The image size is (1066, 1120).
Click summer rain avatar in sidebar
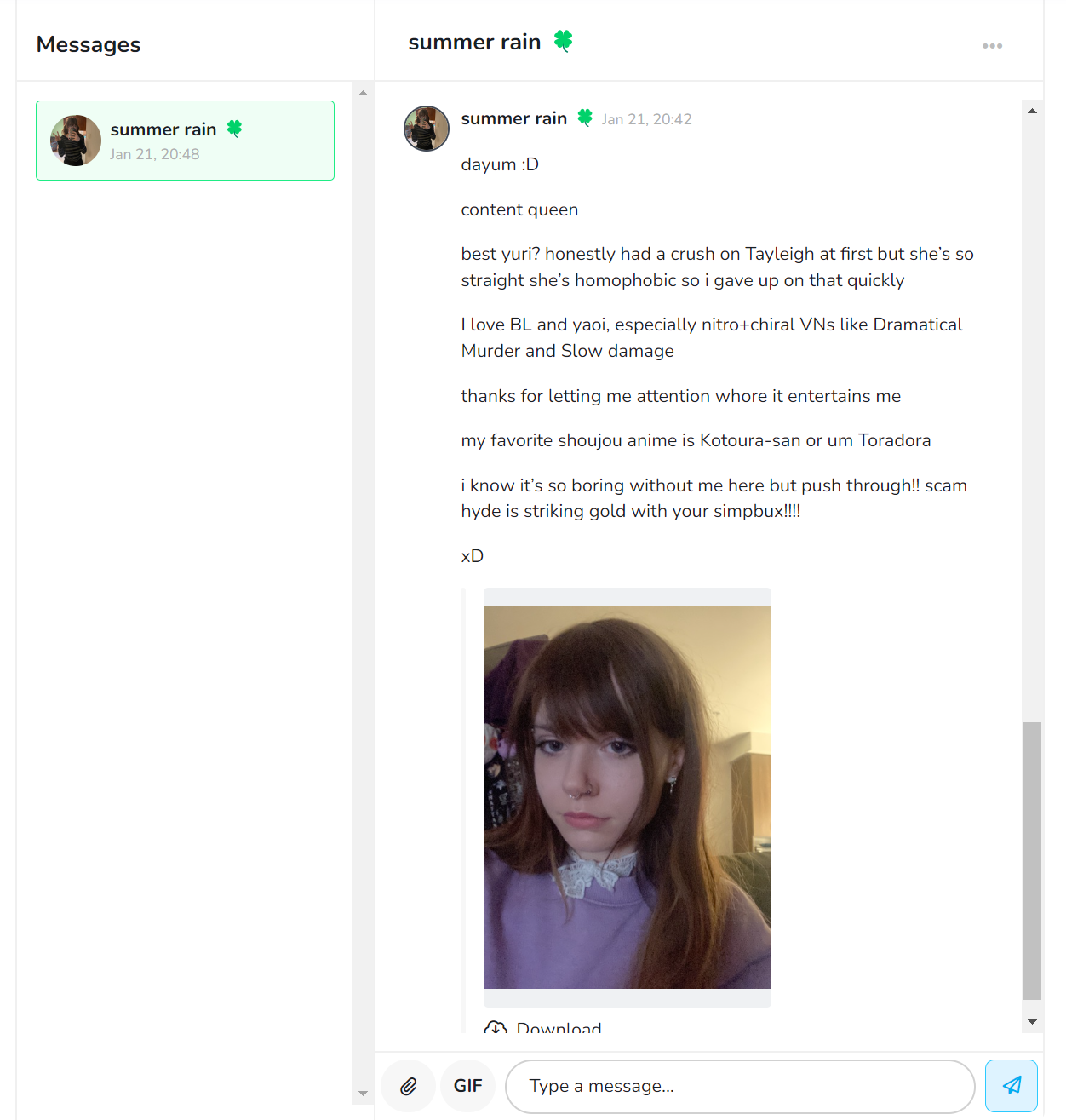76,141
